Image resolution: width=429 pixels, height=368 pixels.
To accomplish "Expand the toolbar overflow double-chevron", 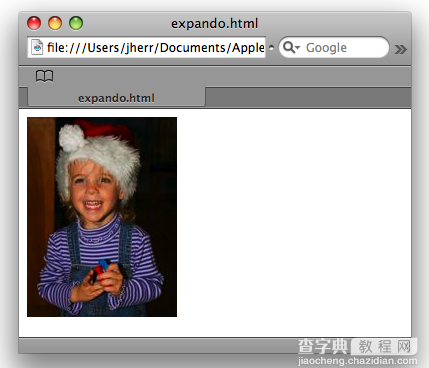I will (x=400, y=49).
